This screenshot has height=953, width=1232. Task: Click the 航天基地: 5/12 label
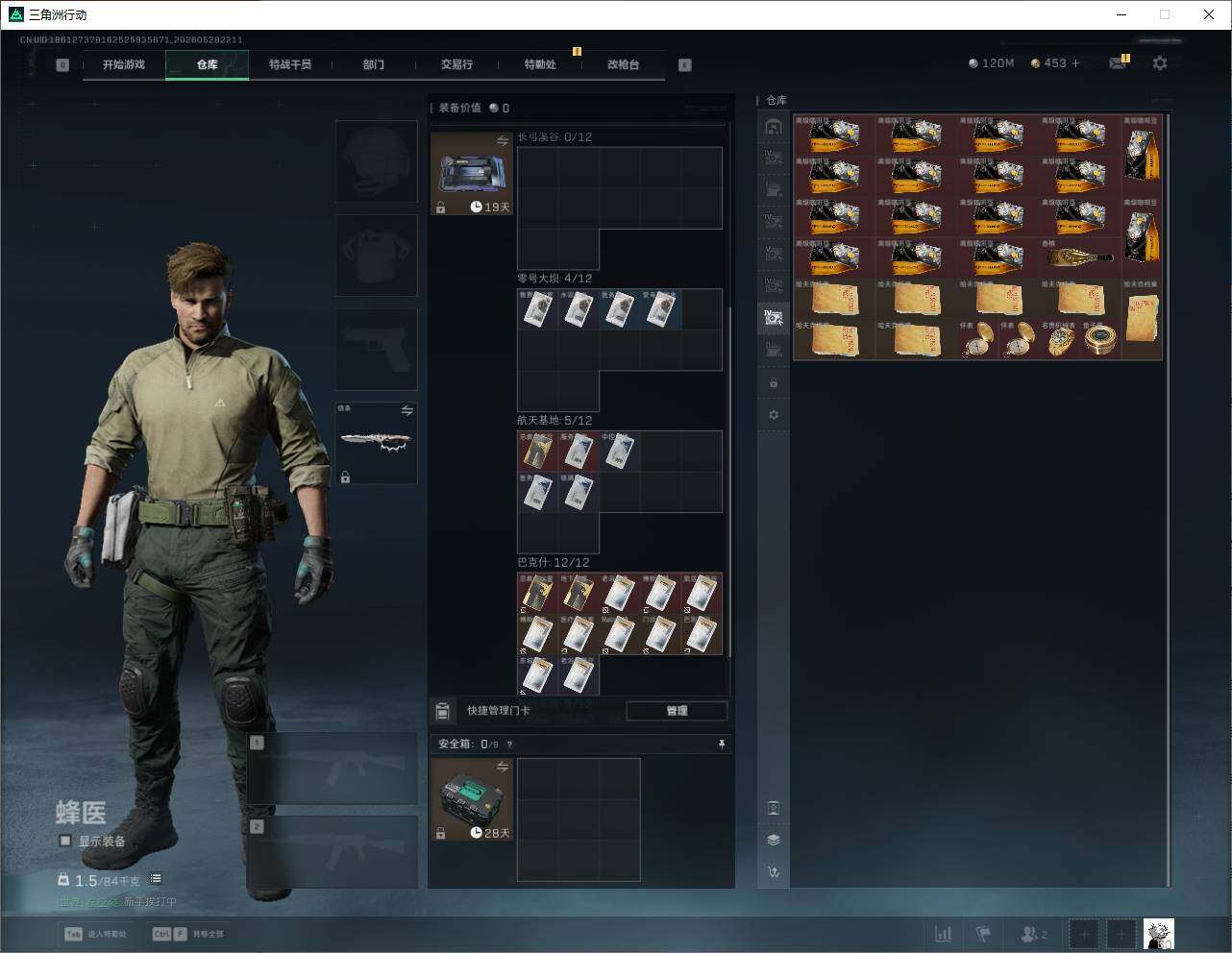(x=554, y=421)
